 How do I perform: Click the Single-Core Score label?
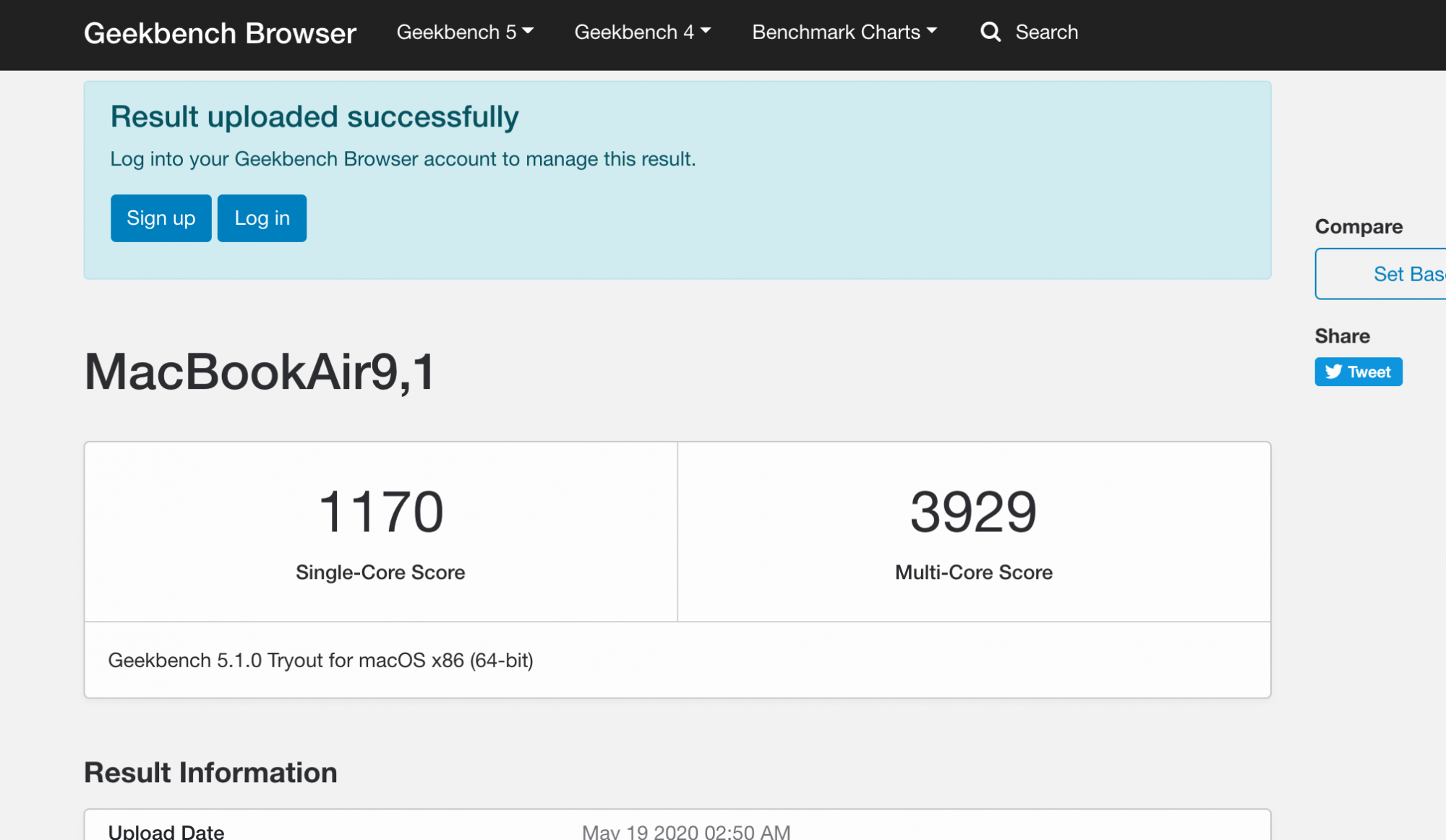[380, 573]
